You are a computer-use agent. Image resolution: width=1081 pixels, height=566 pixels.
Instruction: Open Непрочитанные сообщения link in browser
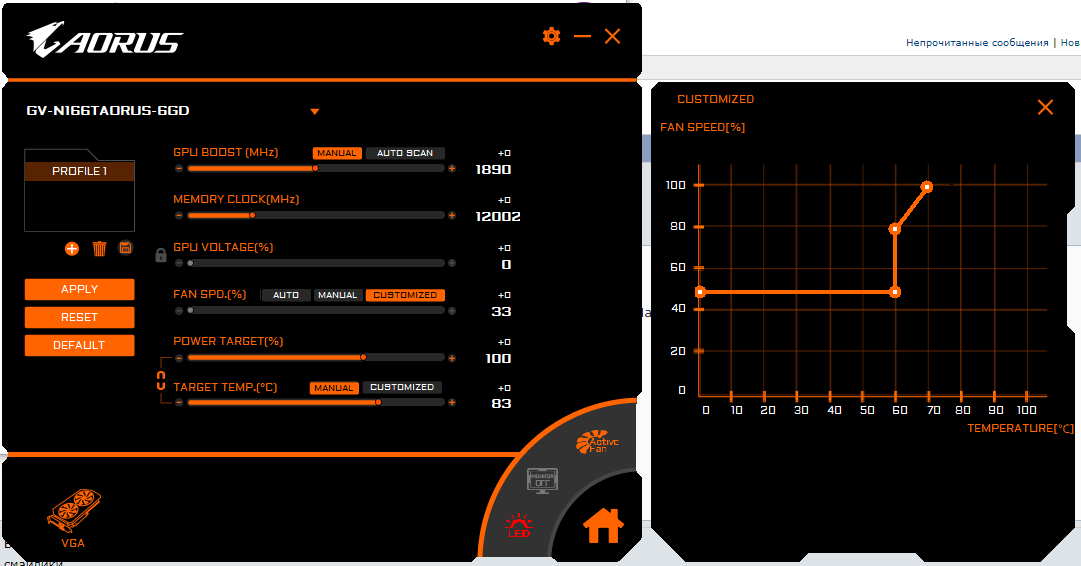coord(977,43)
